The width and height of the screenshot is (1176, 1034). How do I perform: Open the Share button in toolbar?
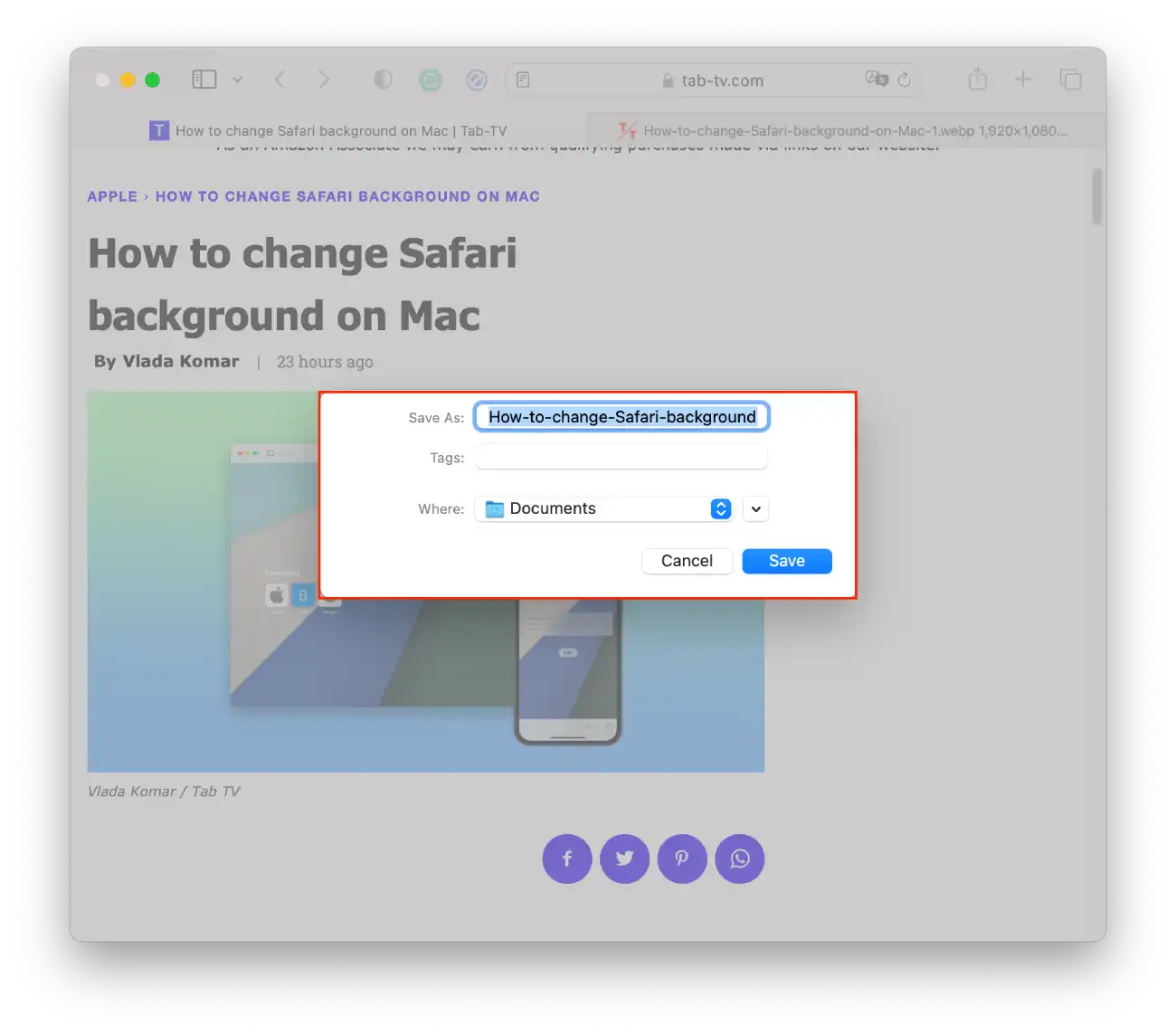coord(977,80)
